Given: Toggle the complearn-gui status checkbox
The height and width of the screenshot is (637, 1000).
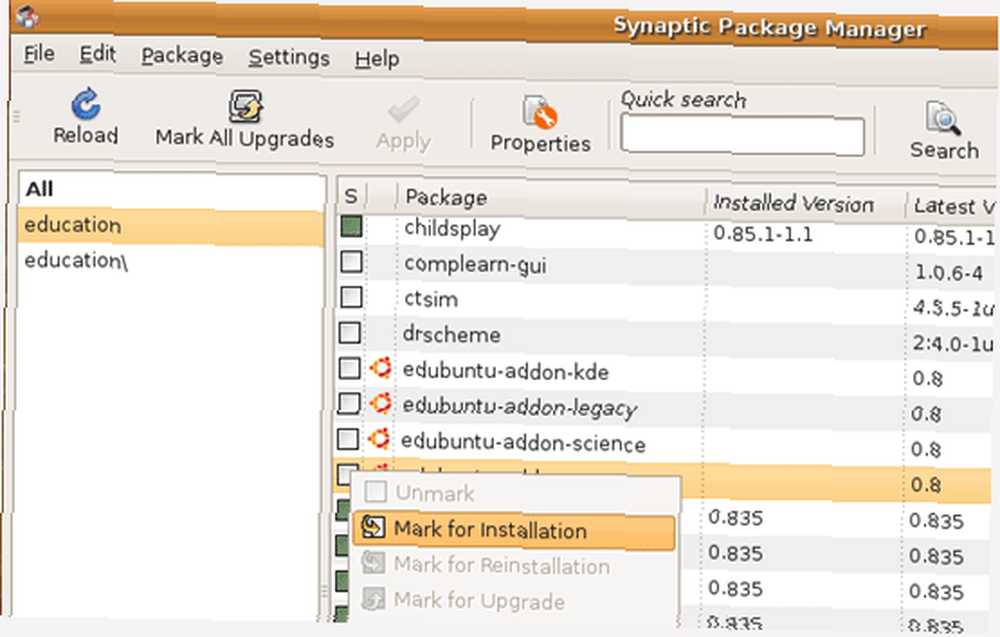Looking at the screenshot, I should click(351, 261).
